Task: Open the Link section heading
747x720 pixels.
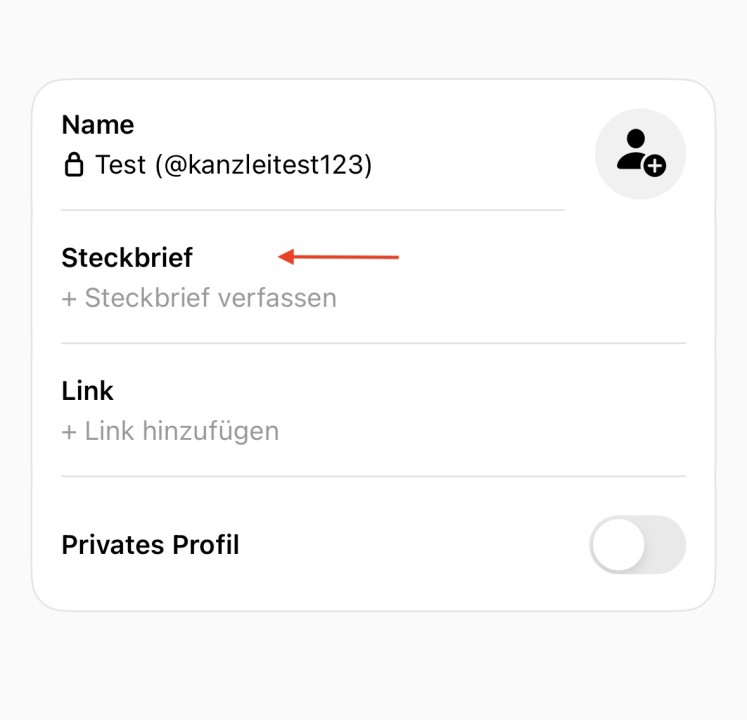Action: pos(88,391)
